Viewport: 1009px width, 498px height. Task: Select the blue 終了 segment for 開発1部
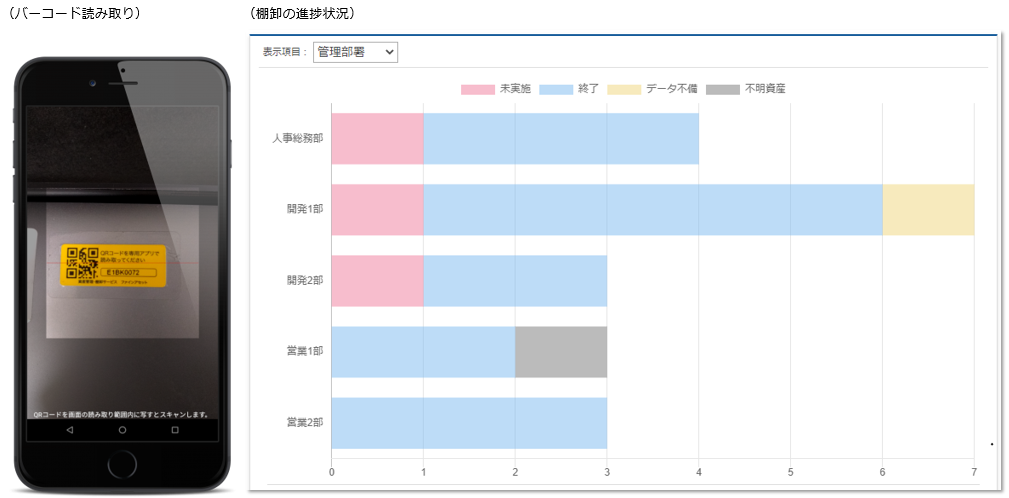[652, 209]
